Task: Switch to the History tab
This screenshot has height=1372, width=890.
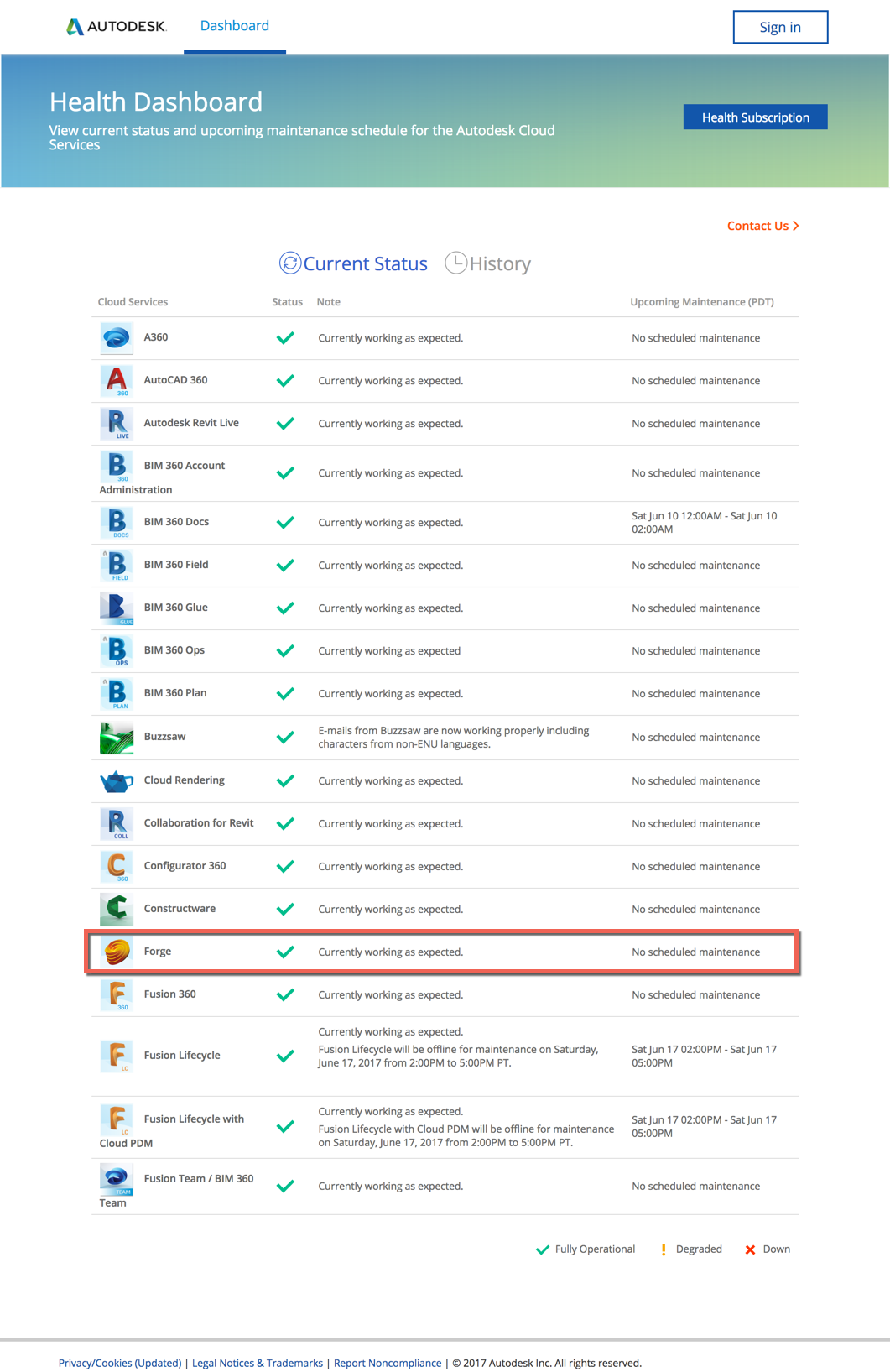Action: tap(488, 263)
